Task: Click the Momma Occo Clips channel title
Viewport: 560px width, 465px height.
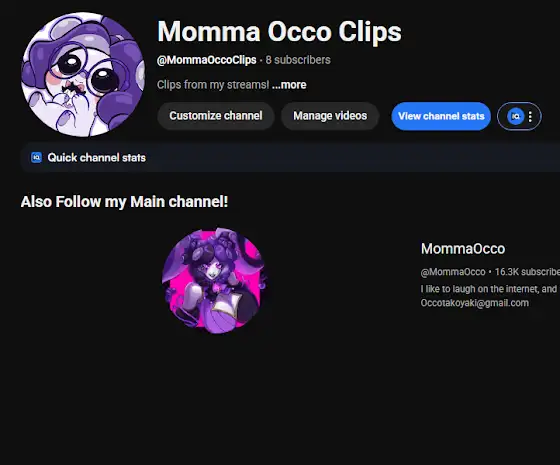Action: [x=279, y=31]
